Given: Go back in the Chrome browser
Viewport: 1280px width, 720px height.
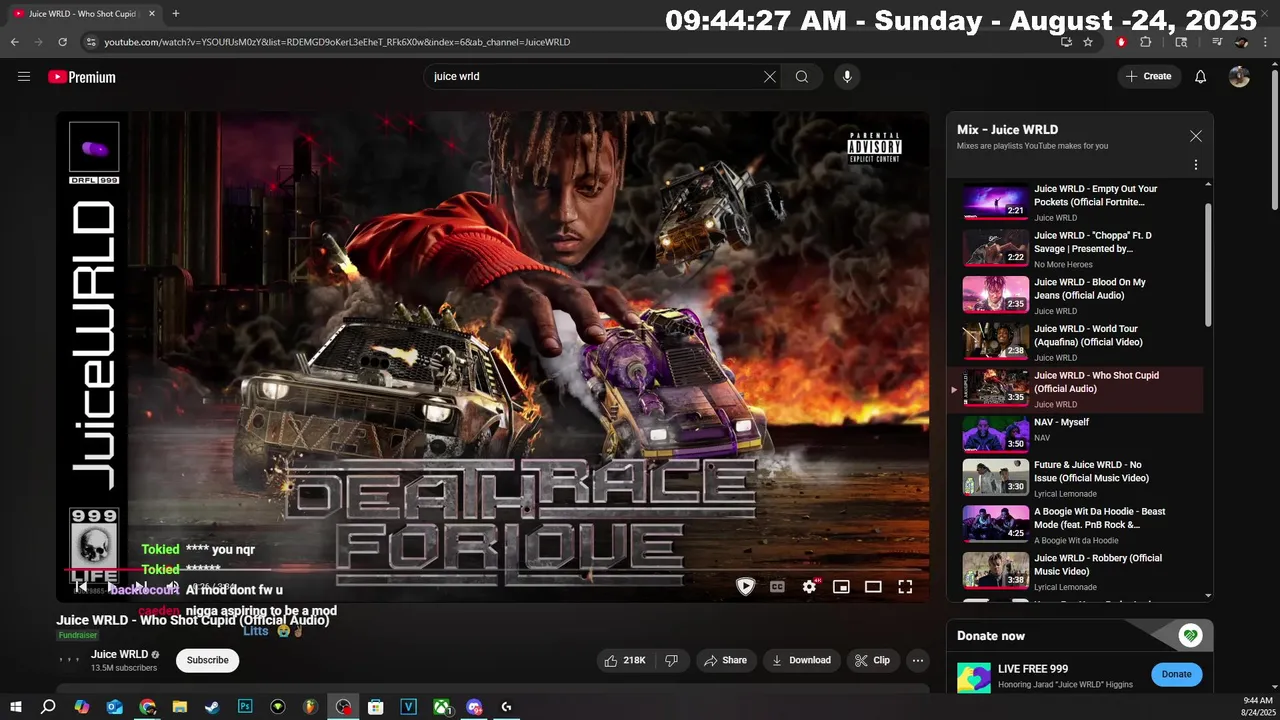Looking at the screenshot, I should pos(15,42).
